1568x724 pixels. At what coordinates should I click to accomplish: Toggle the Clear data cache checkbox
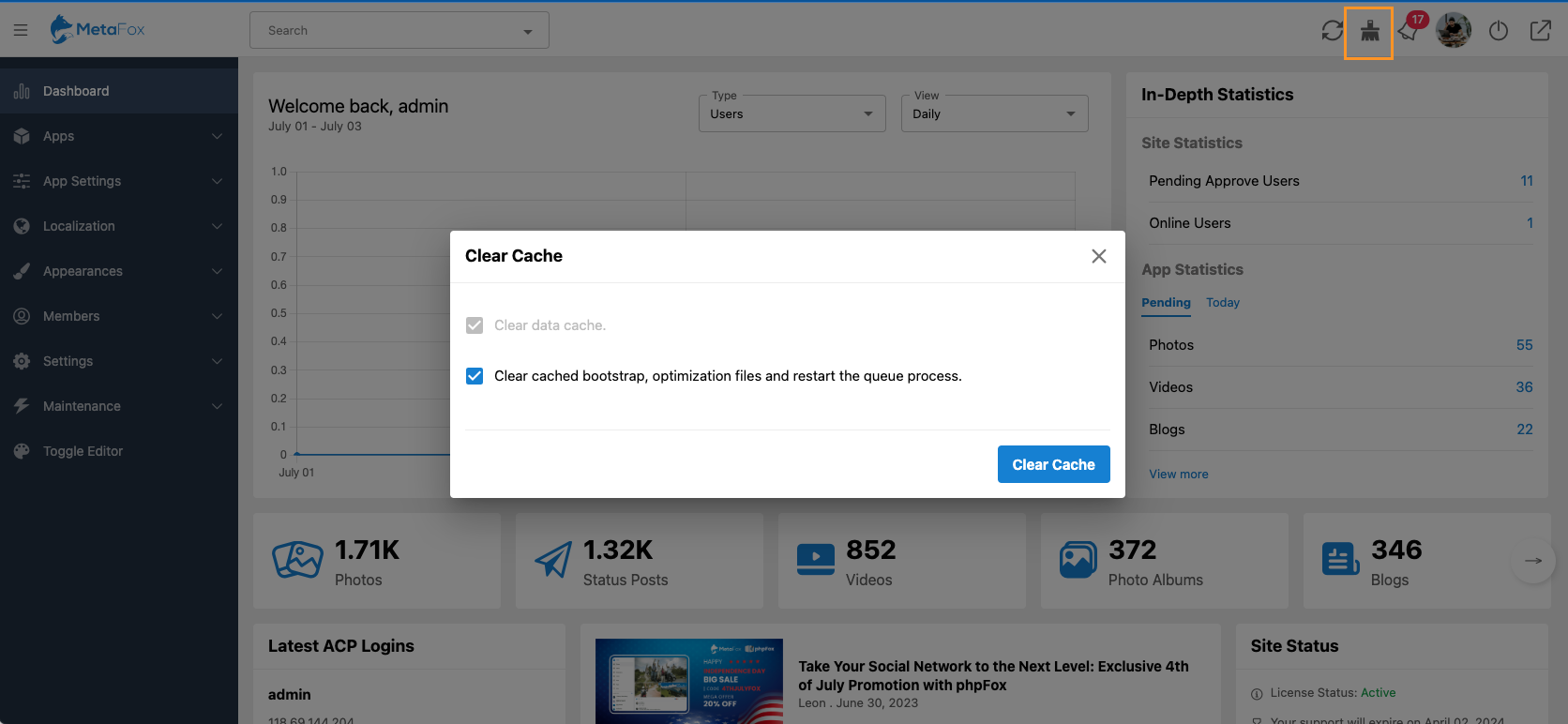(x=475, y=325)
